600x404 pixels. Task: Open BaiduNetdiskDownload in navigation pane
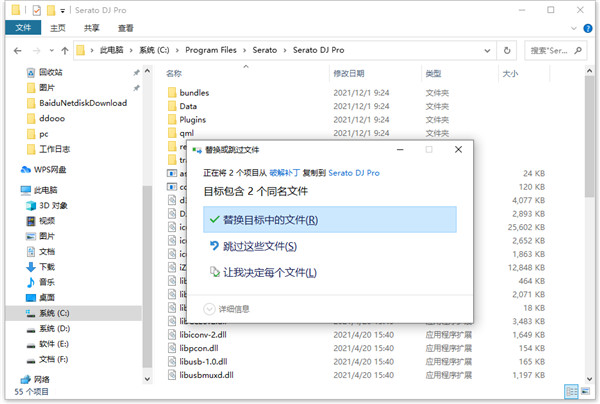83,103
